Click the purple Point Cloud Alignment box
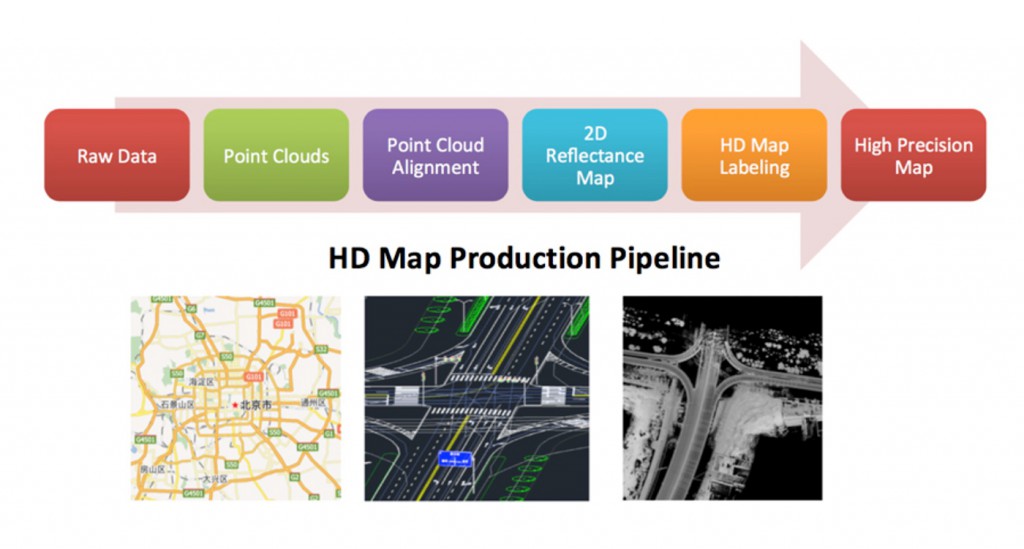 click(x=435, y=155)
